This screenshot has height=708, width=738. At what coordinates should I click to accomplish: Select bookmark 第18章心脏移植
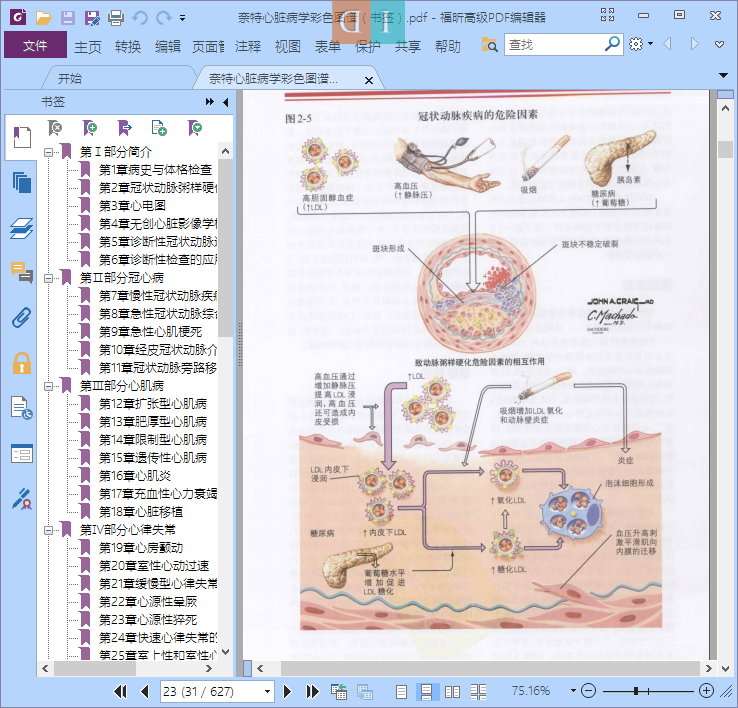pos(141,512)
